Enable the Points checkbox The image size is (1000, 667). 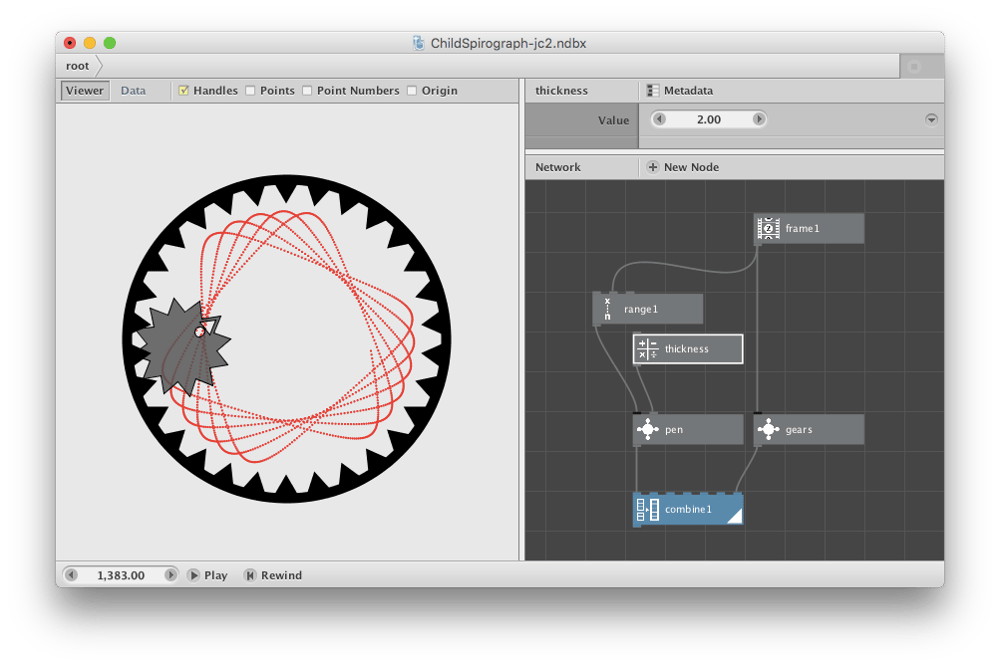250,91
